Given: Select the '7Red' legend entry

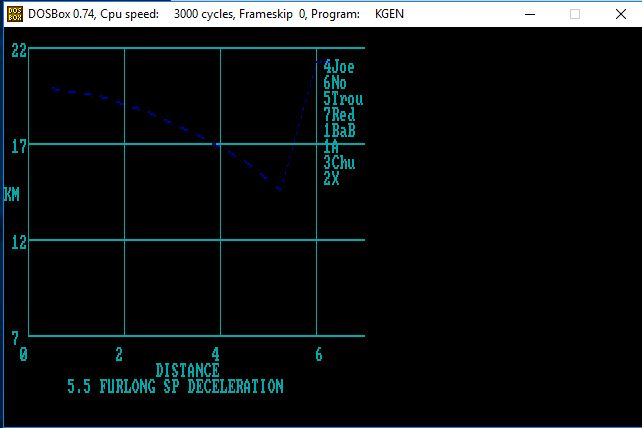Looking at the screenshot, I should pos(339,115).
